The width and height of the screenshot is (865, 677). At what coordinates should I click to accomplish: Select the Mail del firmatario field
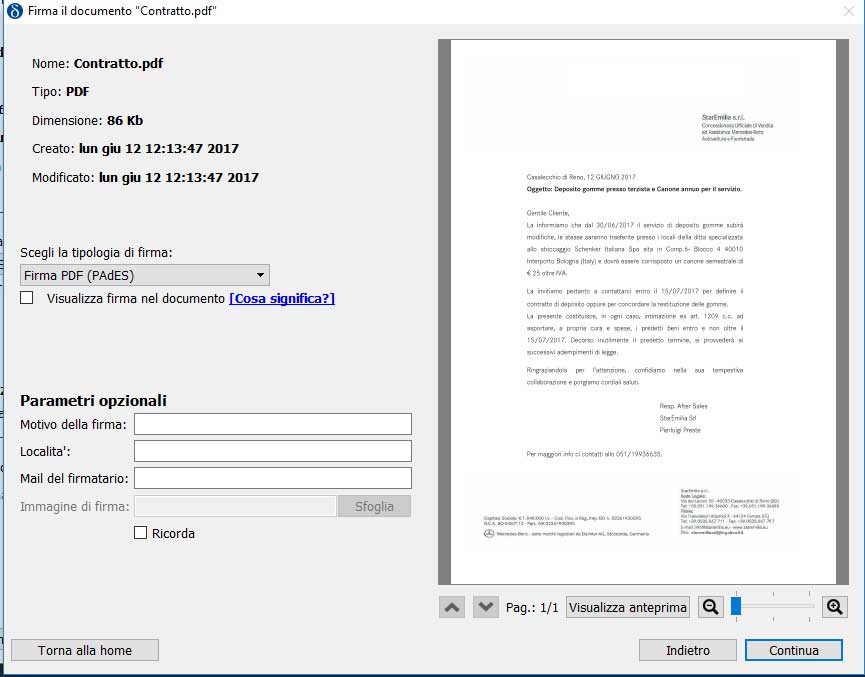pos(273,478)
